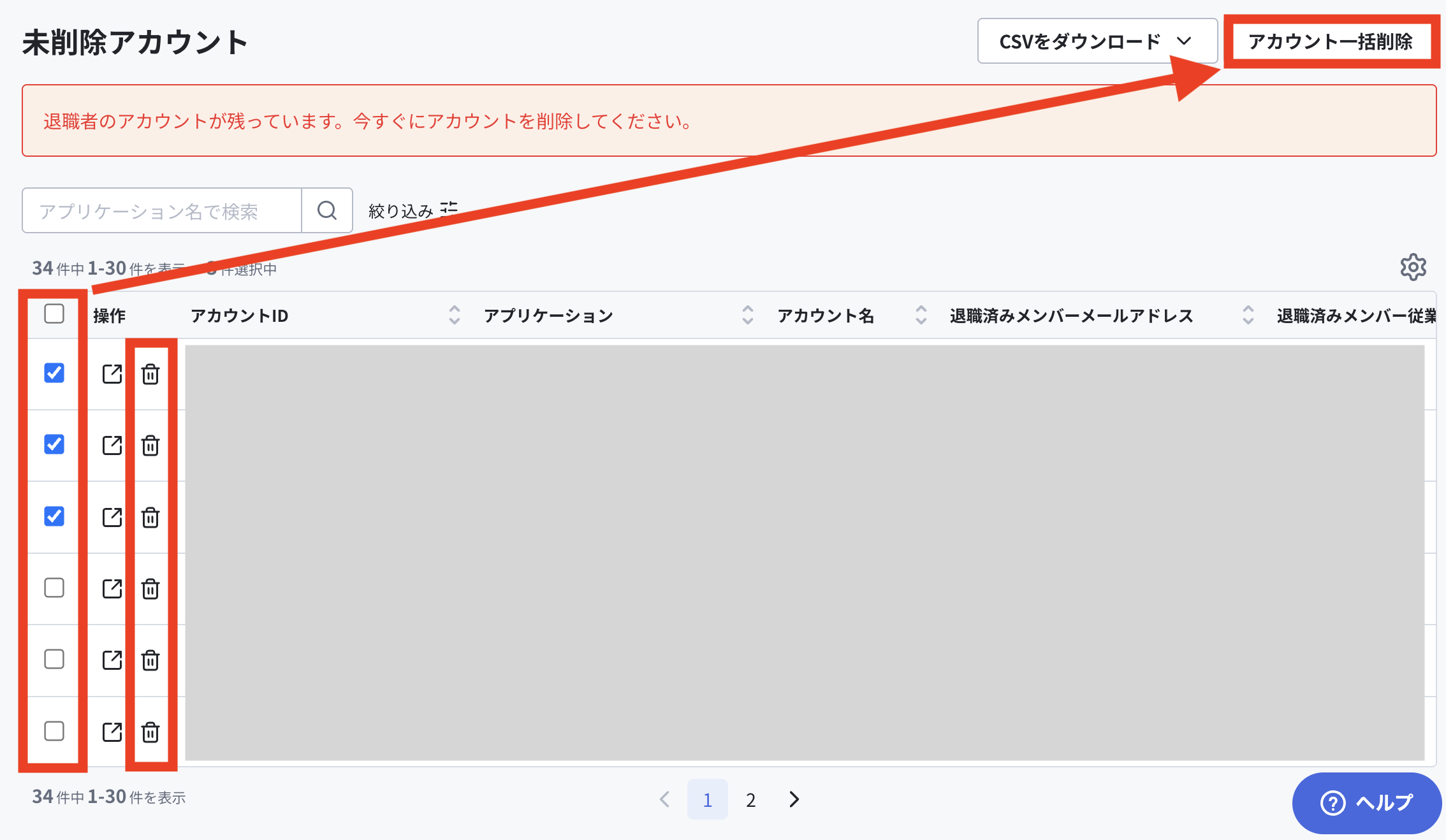Open the fifth row's external link icon

(x=112, y=660)
